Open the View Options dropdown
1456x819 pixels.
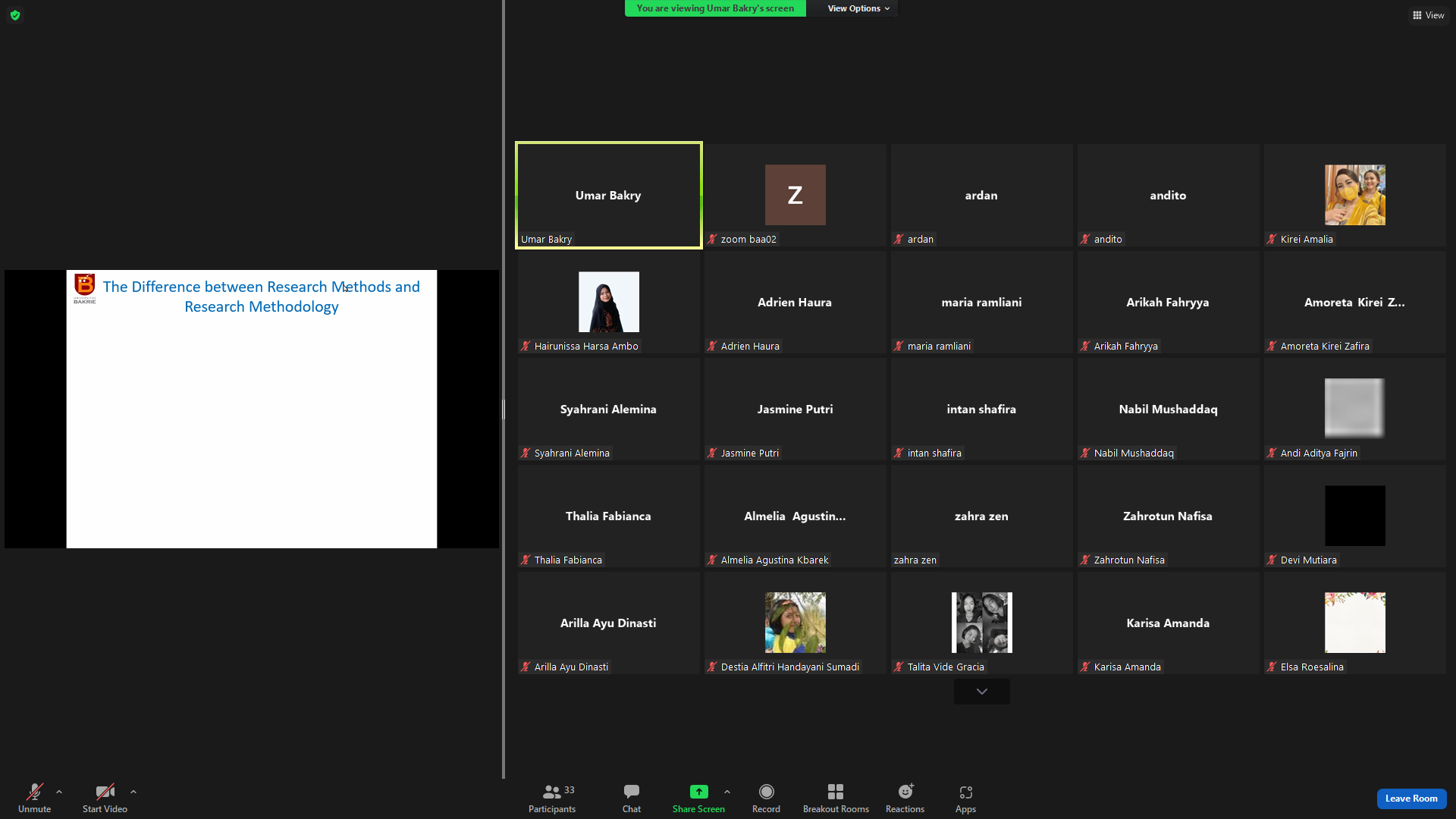858,8
